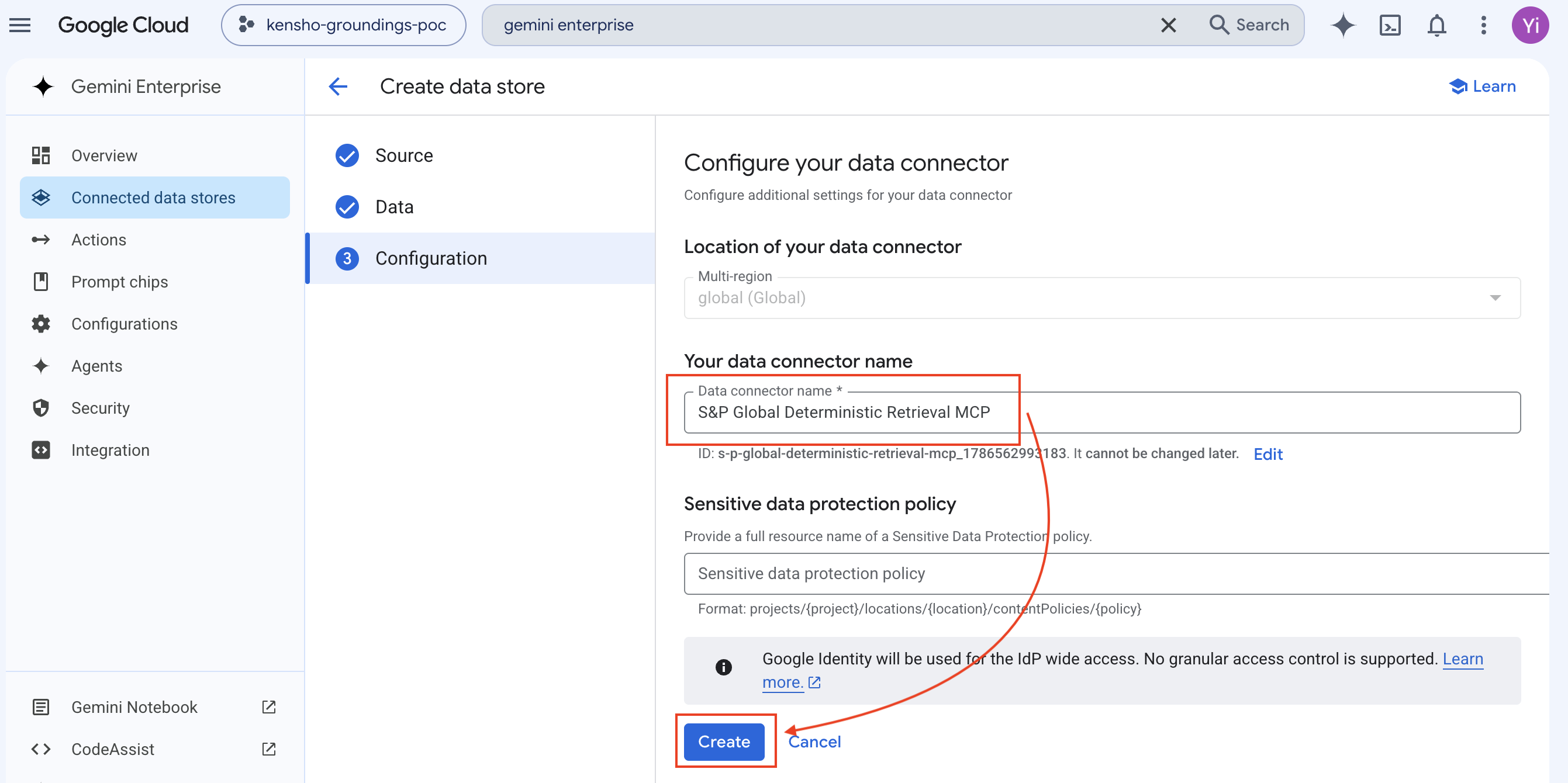Screen dimensions: 1568x783
Task: Open the Multi-region global dropdown
Action: tap(1101, 297)
